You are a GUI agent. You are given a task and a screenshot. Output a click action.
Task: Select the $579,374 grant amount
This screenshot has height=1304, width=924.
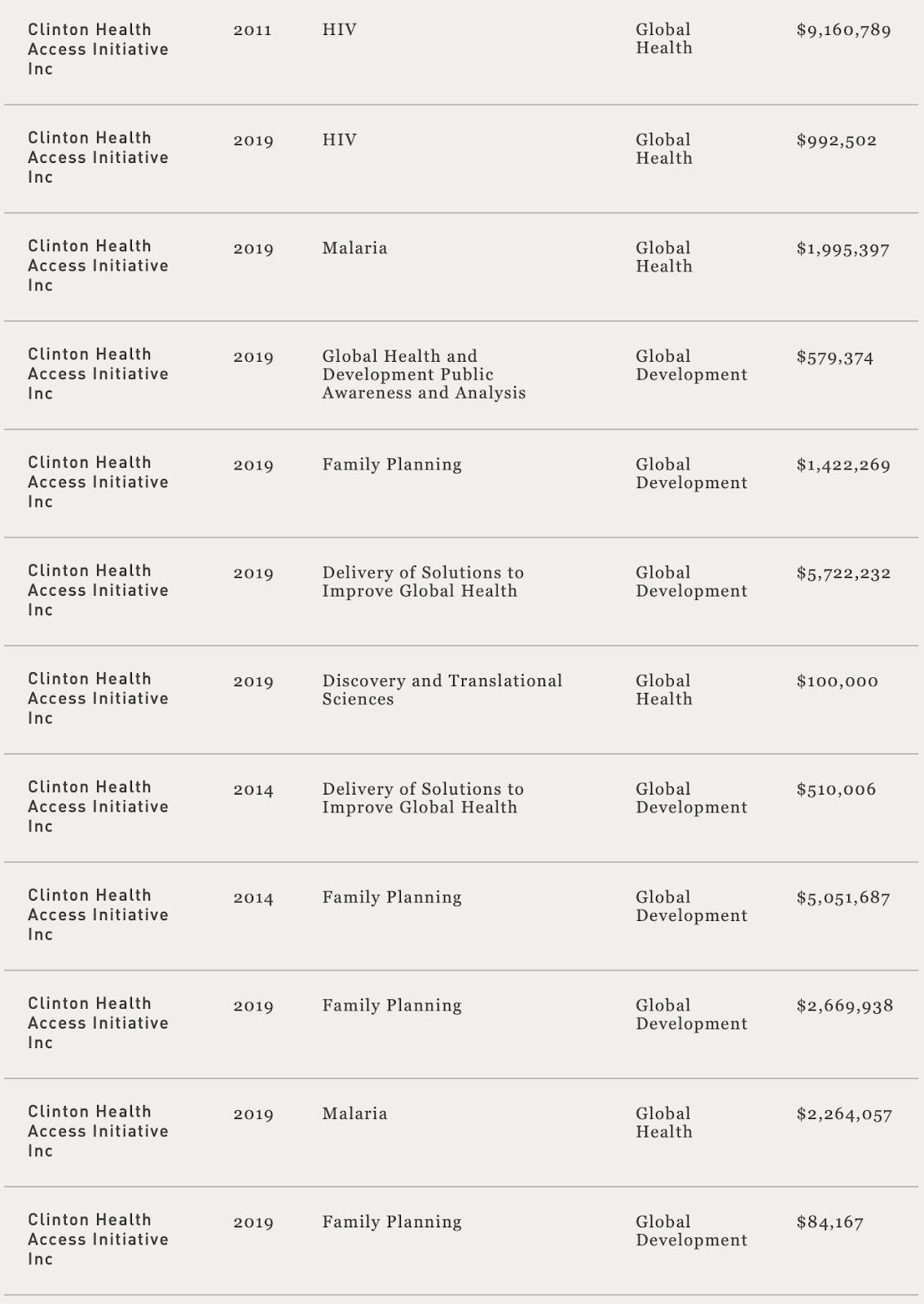(834, 358)
